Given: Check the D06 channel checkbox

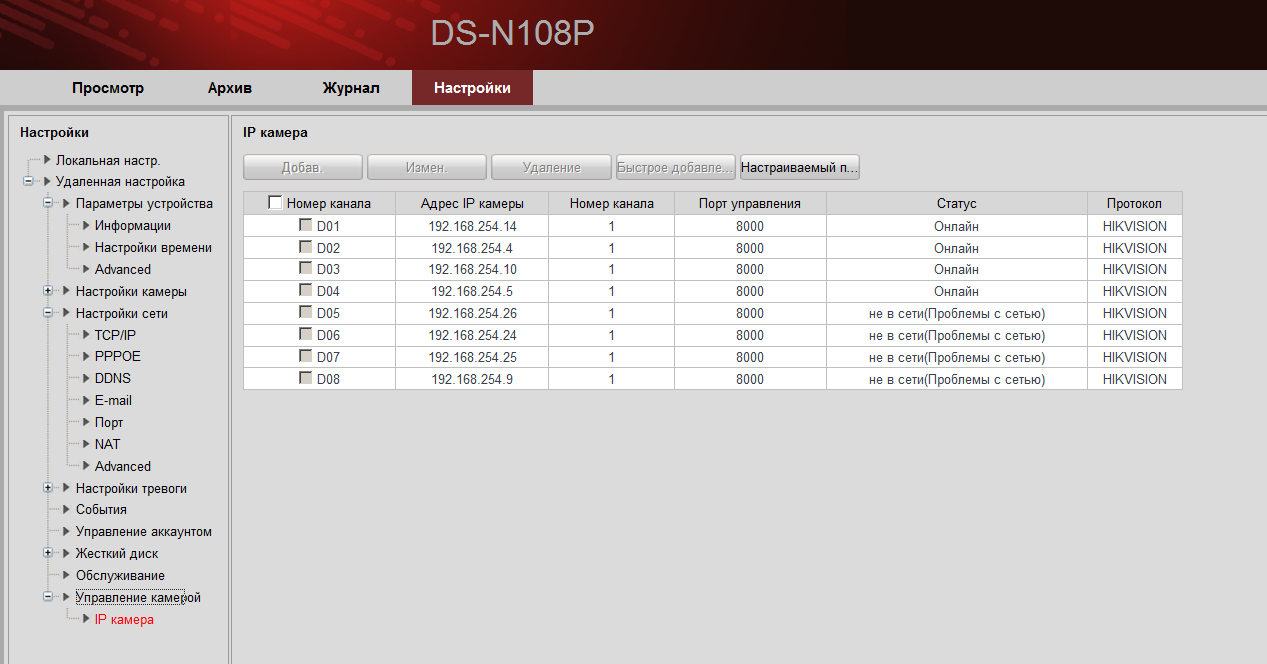Looking at the screenshot, I should [x=305, y=335].
